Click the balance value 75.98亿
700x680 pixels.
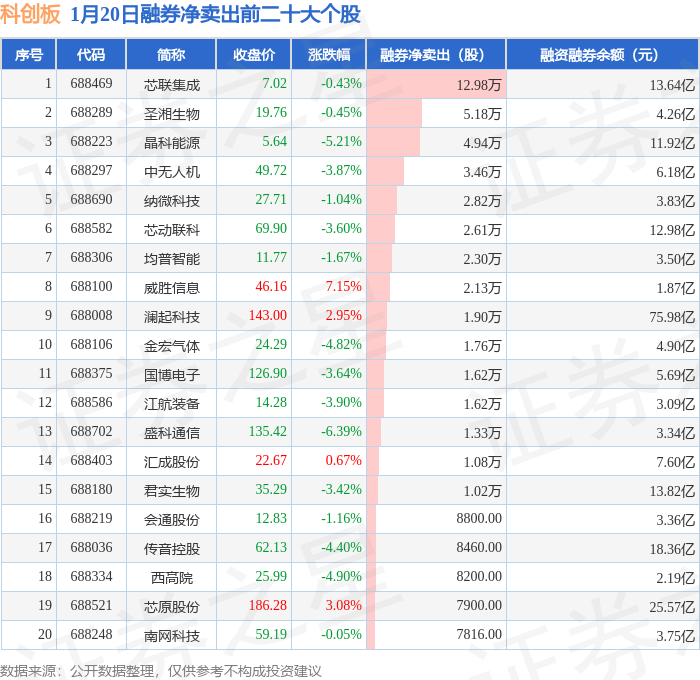pos(672,317)
